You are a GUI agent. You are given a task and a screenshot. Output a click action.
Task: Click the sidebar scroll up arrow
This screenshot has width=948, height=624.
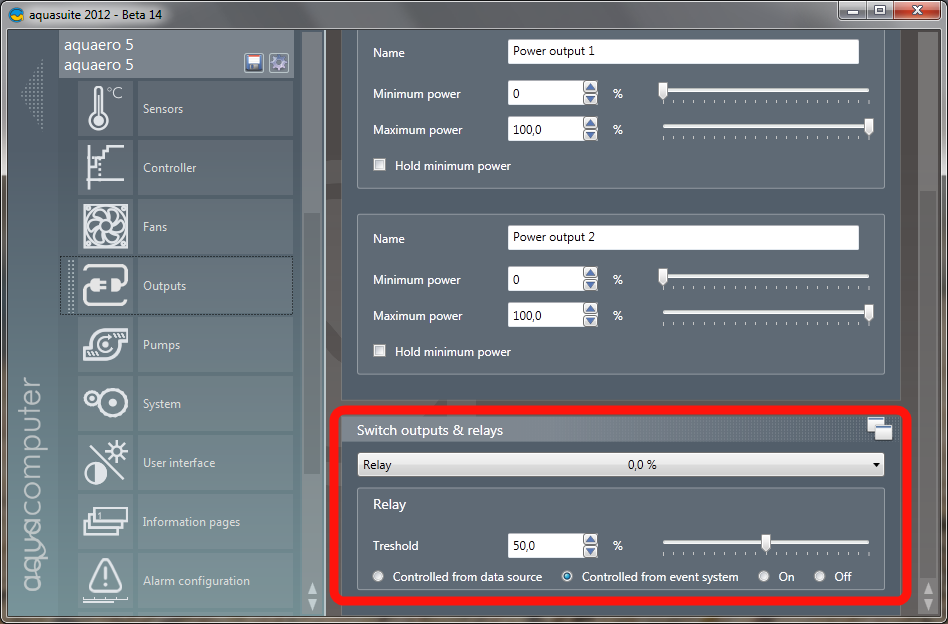click(312, 588)
